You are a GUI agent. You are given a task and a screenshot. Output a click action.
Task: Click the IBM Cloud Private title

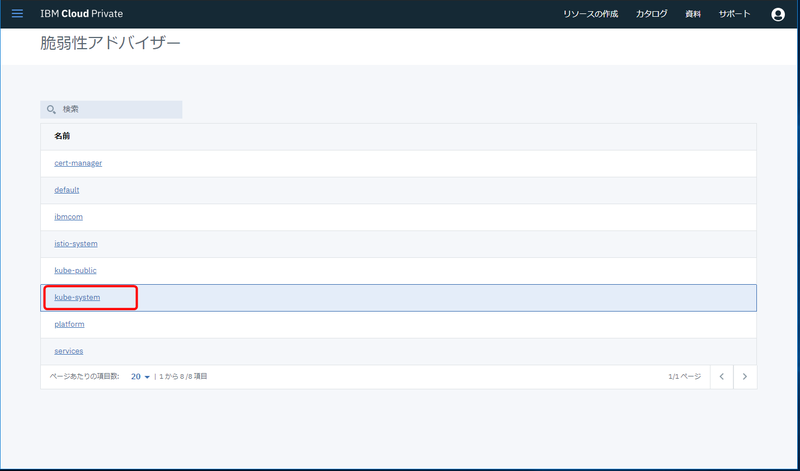[82, 14]
